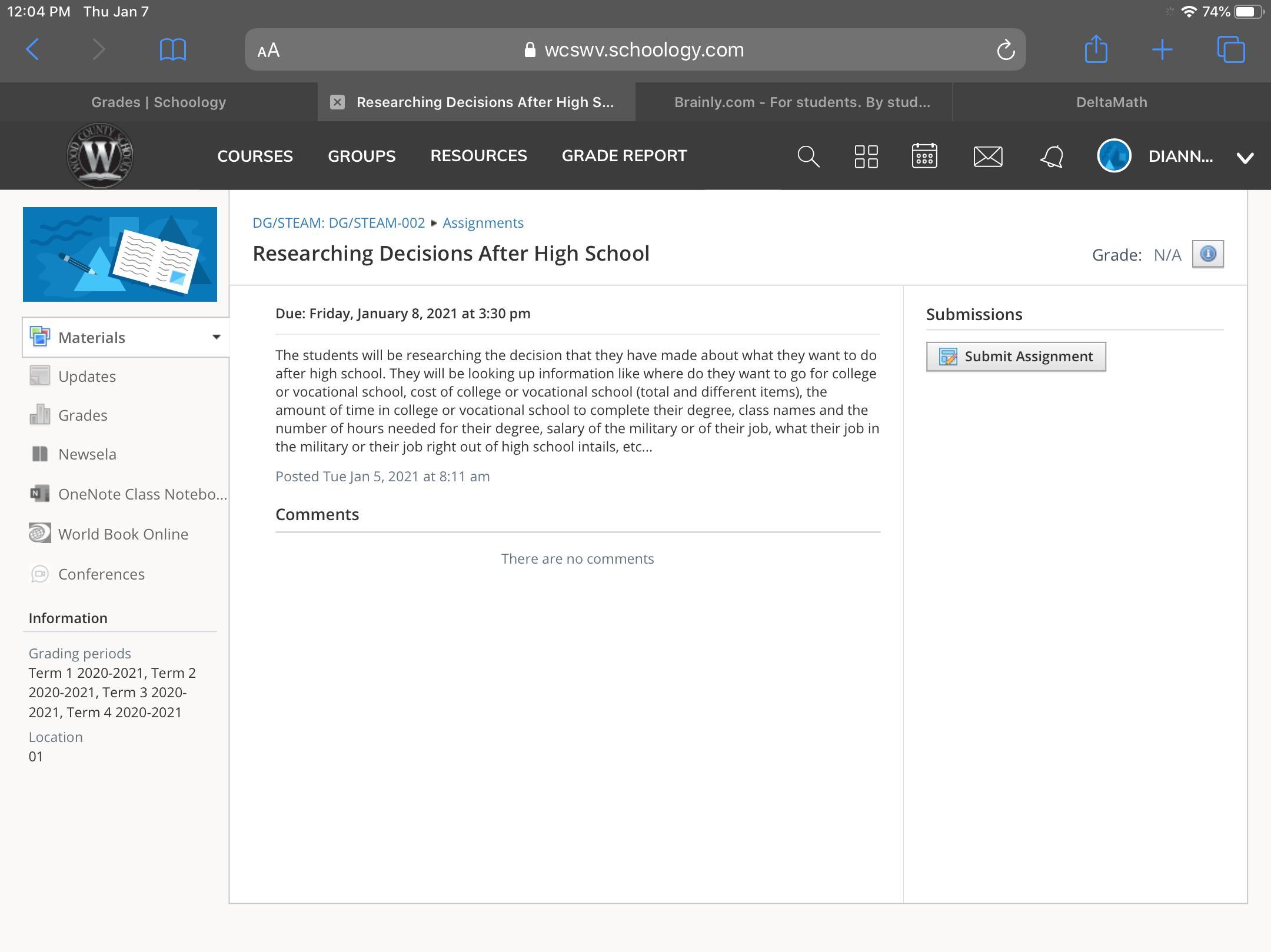Viewport: 1271px width, 952px height.
Task: Open the messages envelope icon
Action: pos(987,157)
